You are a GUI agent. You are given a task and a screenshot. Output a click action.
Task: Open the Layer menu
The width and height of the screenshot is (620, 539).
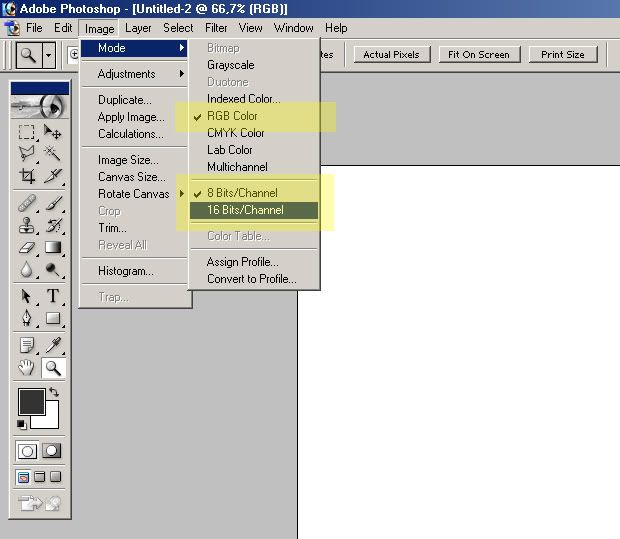(x=138, y=28)
